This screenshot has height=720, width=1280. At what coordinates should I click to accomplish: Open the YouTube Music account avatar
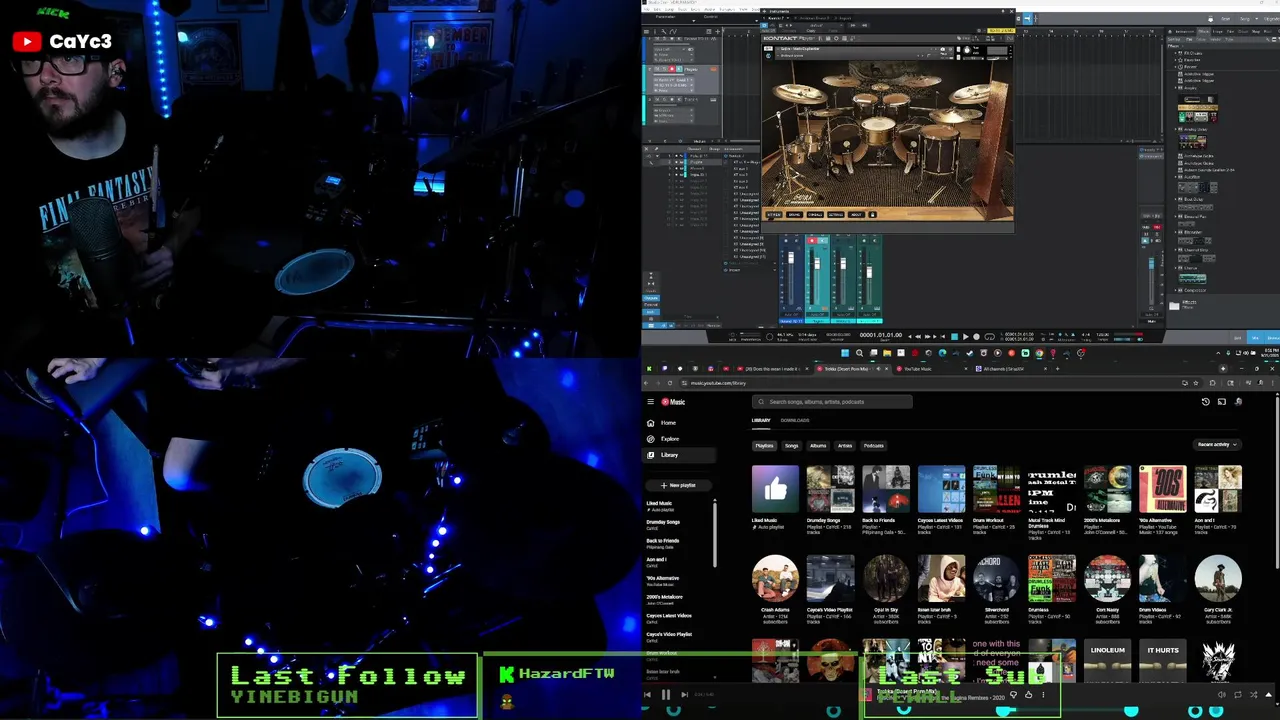(x=1238, y=401)
